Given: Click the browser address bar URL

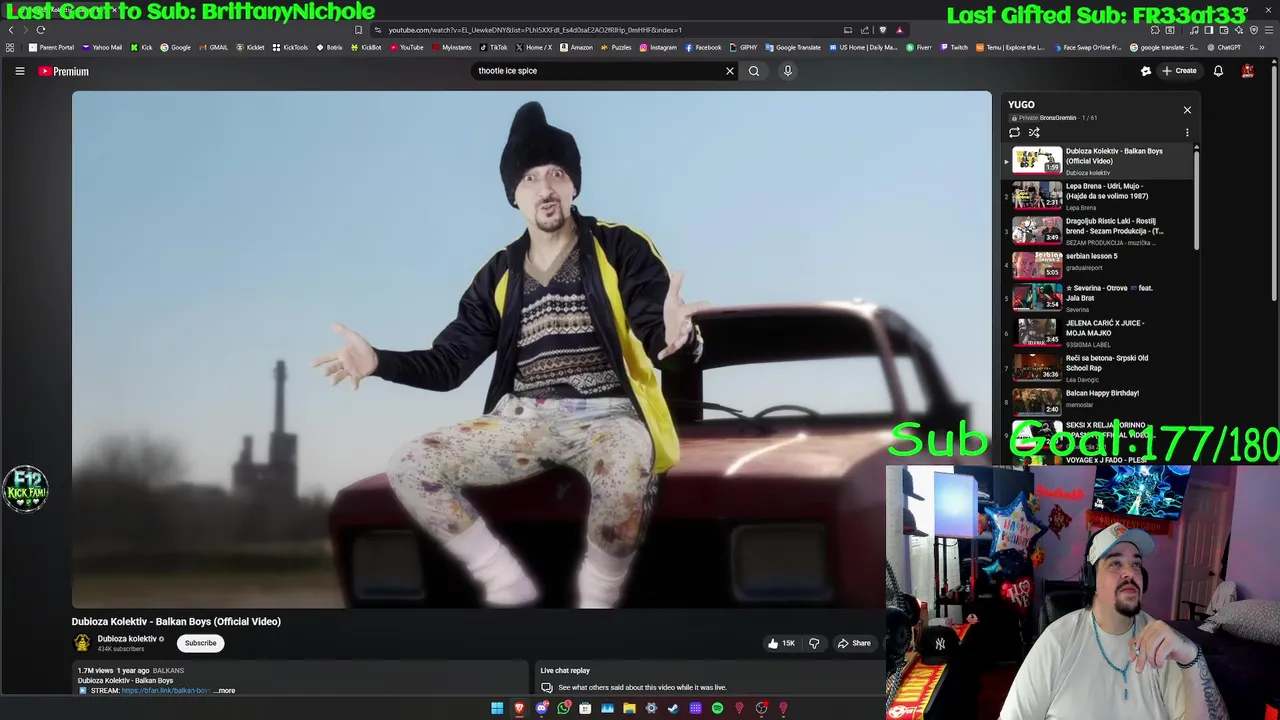Looking at the screenshot, I should coord(535,30).
